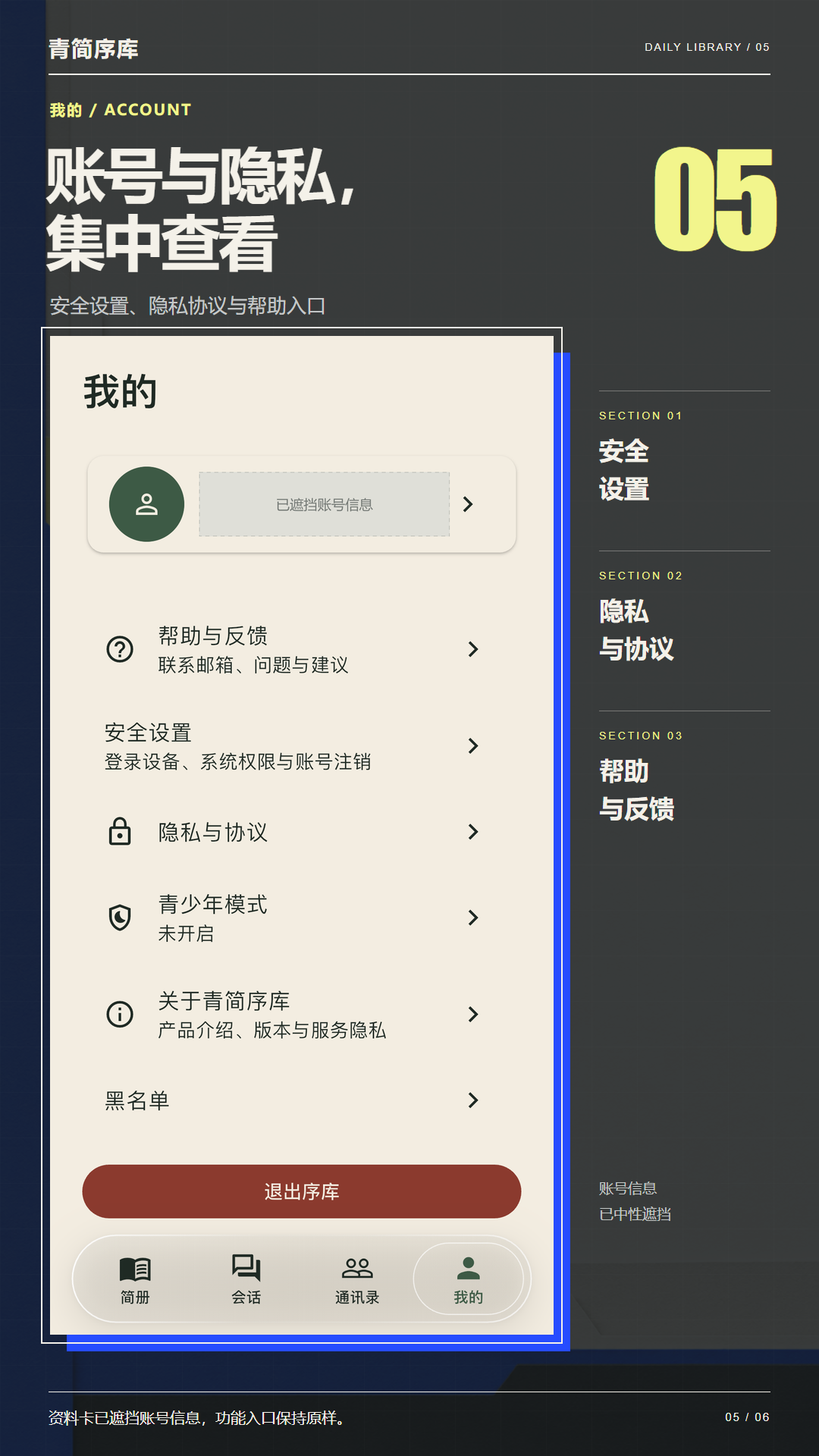Click subtitle 登录设备、系统权限与账号注销

[x=237, y=762]
